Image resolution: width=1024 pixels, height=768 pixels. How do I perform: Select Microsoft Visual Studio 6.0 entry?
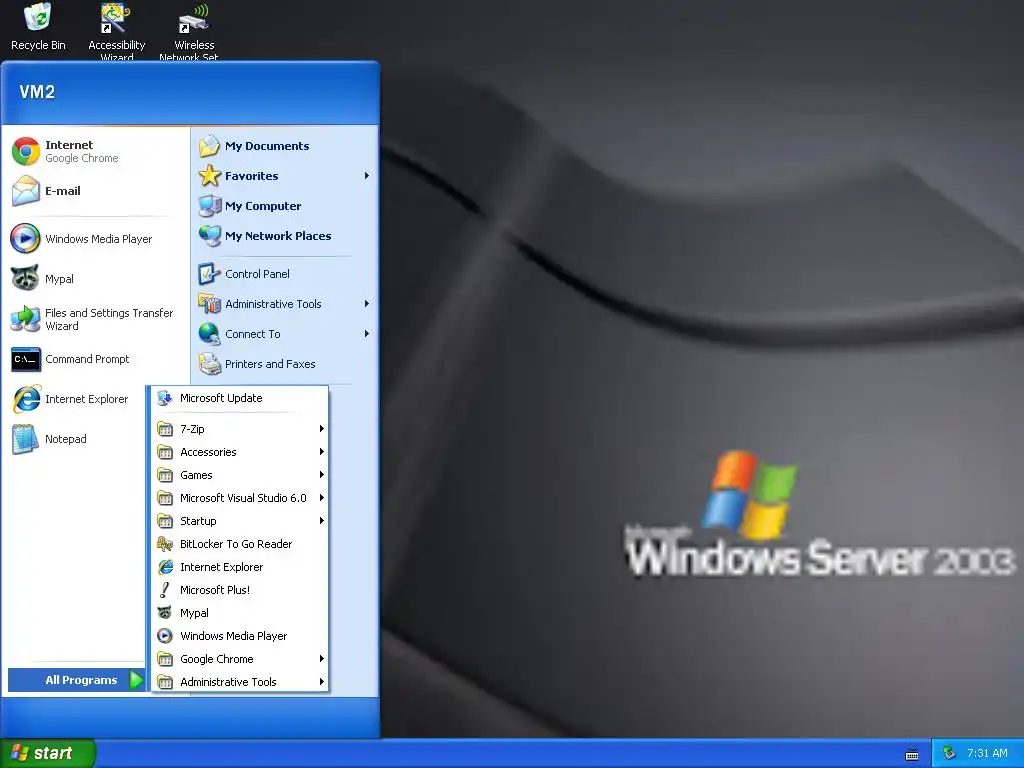240,498
